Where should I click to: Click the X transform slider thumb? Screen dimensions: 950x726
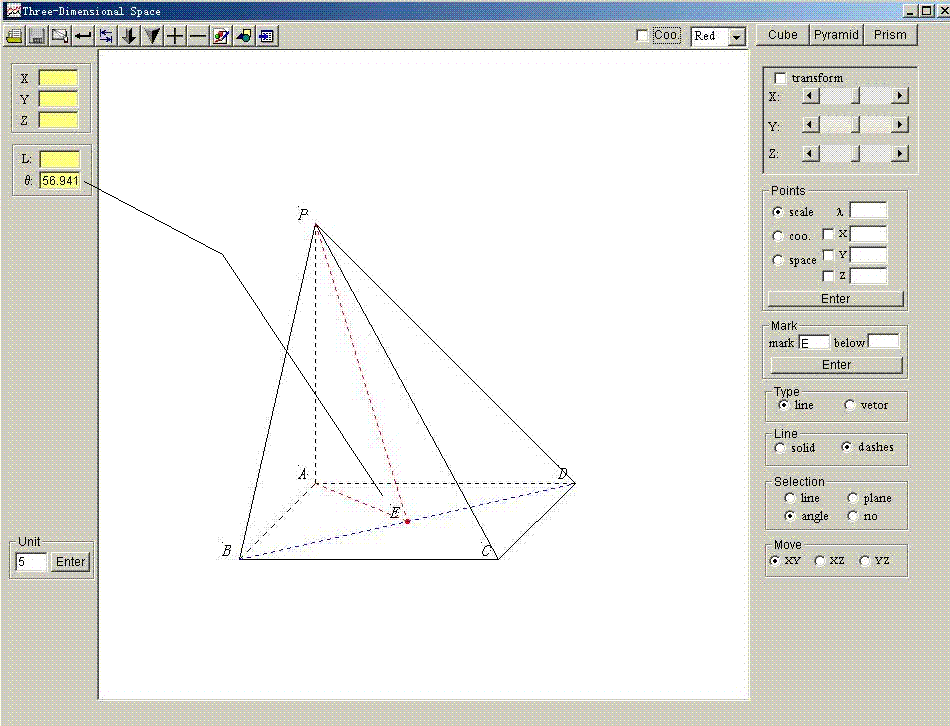tap(855, 96)
